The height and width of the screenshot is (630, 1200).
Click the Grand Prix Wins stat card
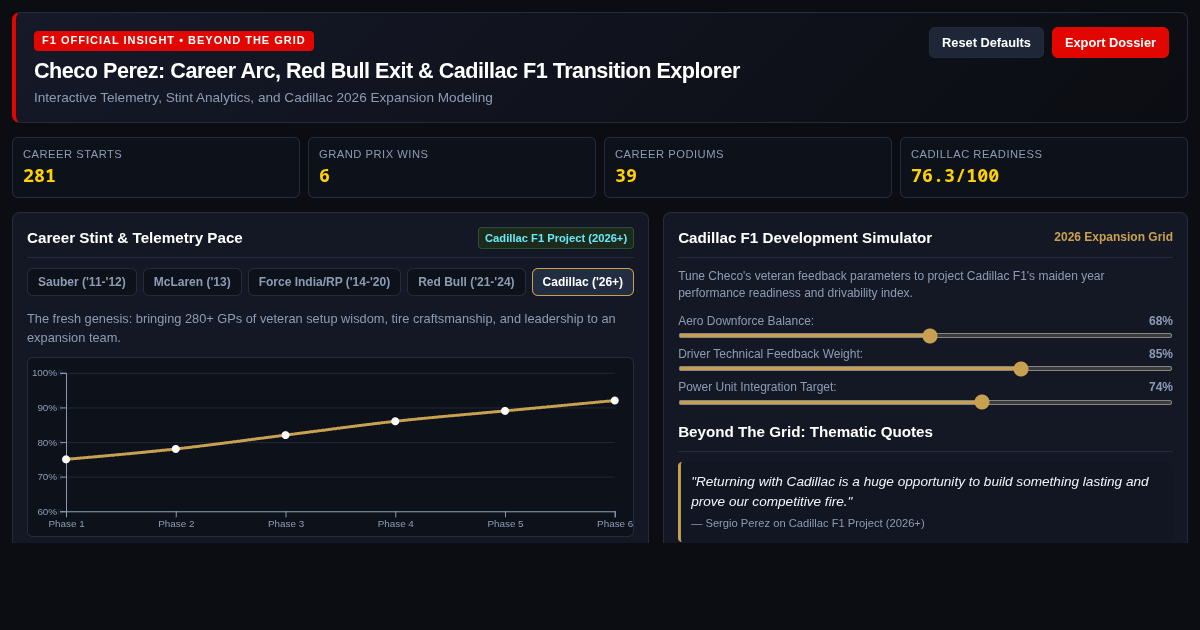click(x=452, y=167)
